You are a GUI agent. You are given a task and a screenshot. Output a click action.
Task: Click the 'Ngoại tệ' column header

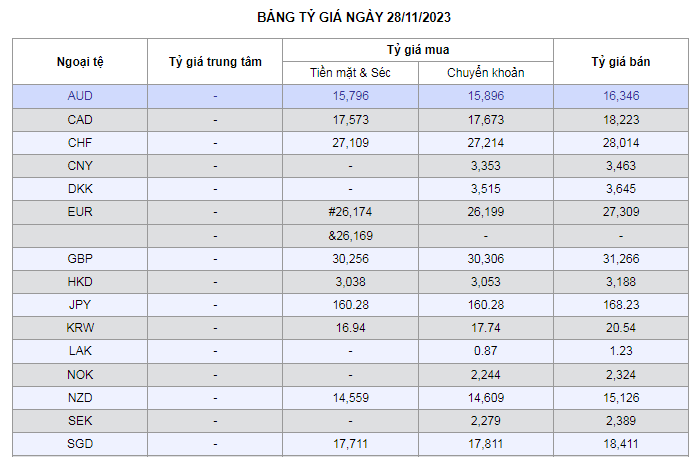[x=80, y=62]
